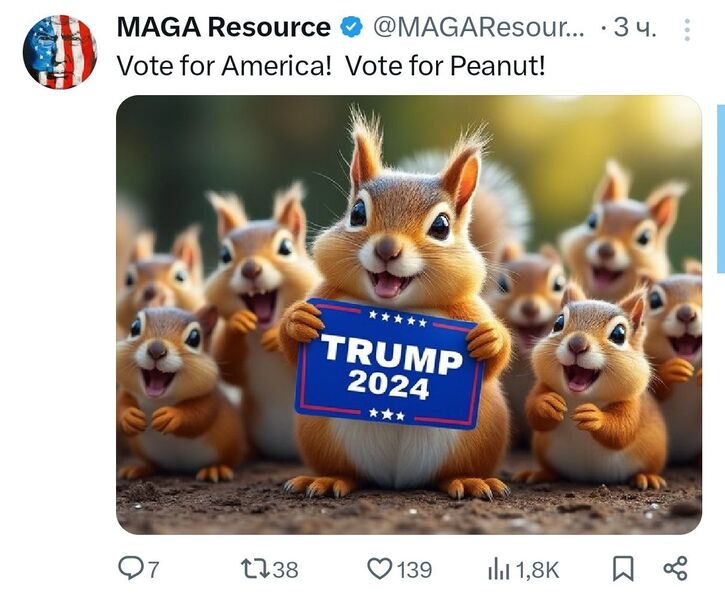Click the repost arrows icon
Viewport: 725px width, 600px height.
click(x=255, y=569)
